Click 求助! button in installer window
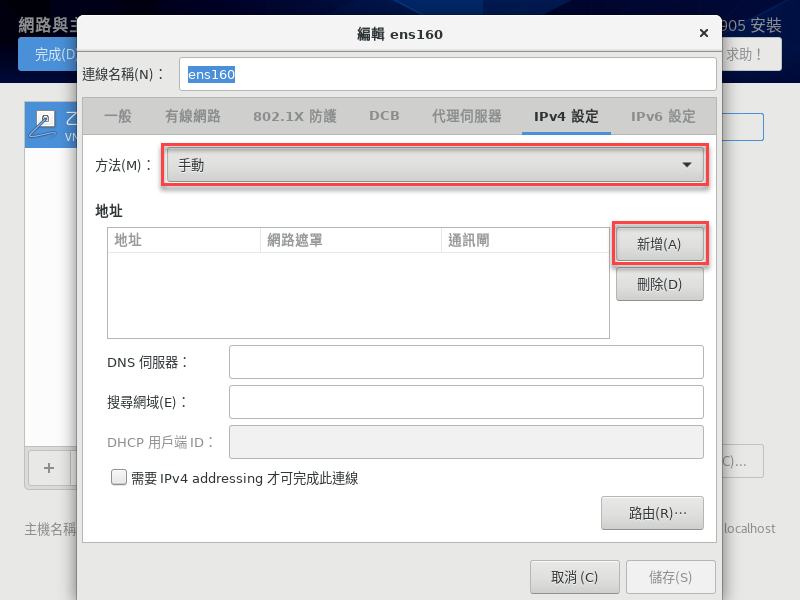This screenshot has height=600, width=800. (x=751, y=54)
